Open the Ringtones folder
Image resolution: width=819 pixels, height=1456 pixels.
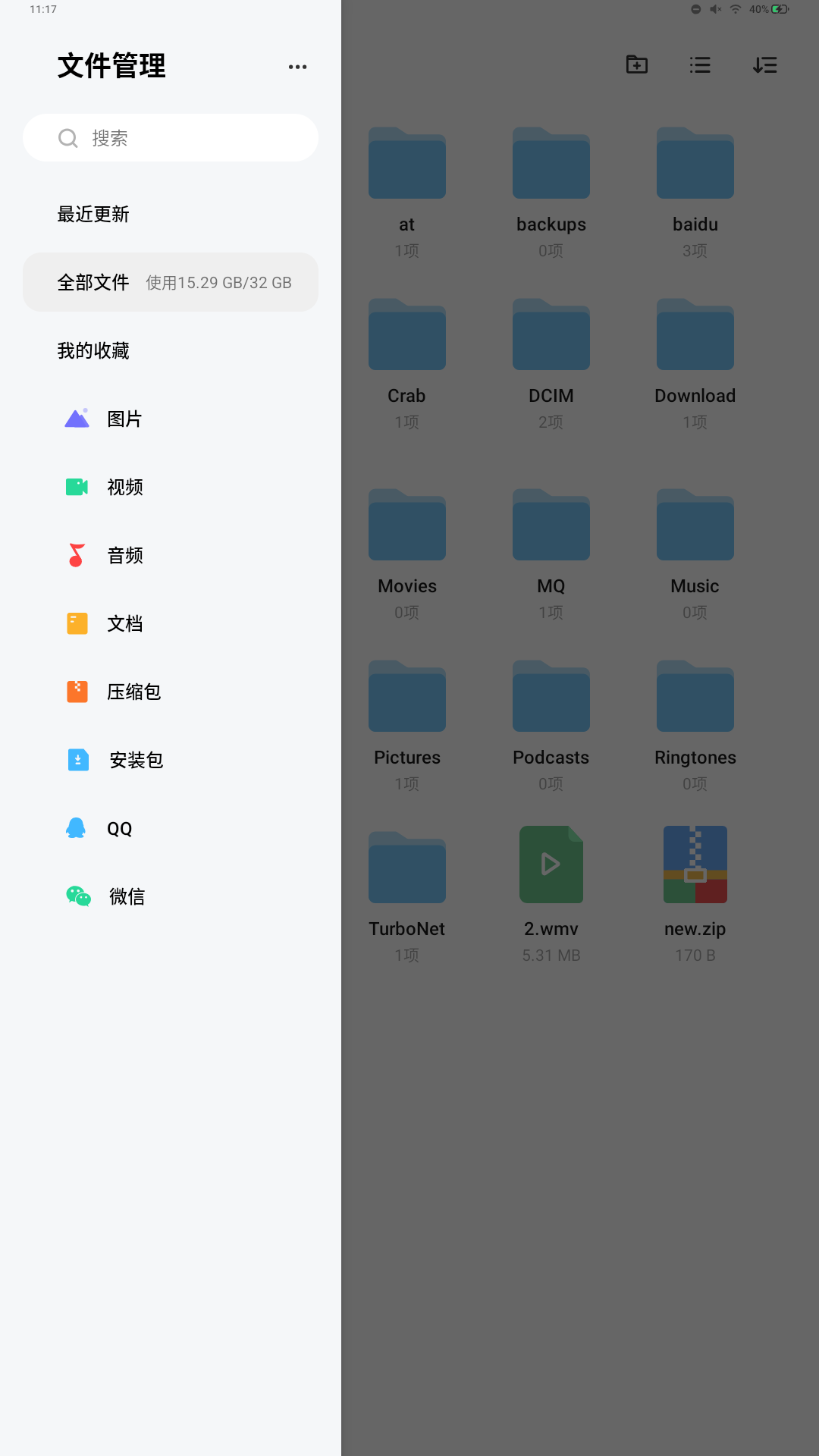pyautogui.click(x=695, y=696)
